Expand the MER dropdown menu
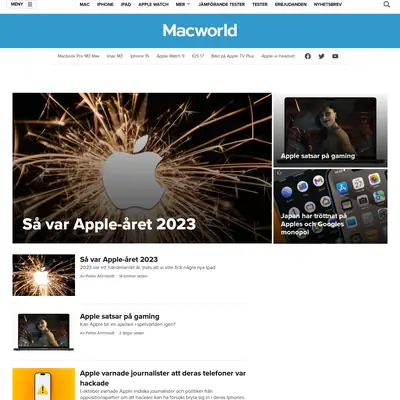The width and height of the screenshot is (400, 400). point(183,4)
